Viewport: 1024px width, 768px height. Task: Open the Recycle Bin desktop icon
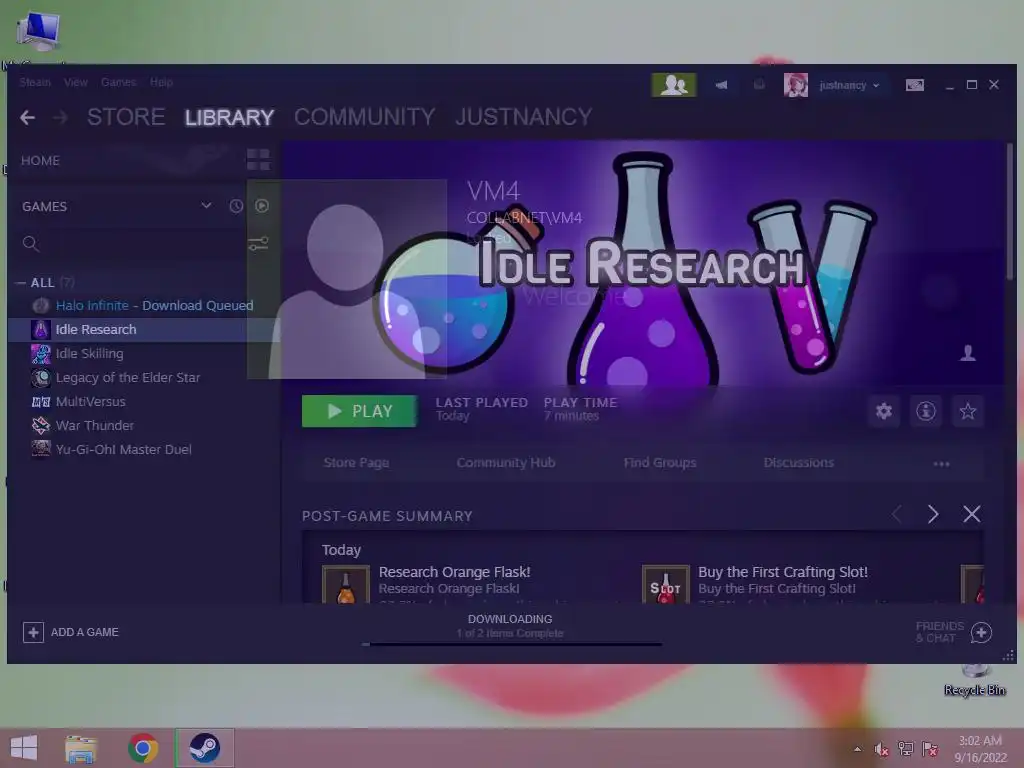coord(974,680)
